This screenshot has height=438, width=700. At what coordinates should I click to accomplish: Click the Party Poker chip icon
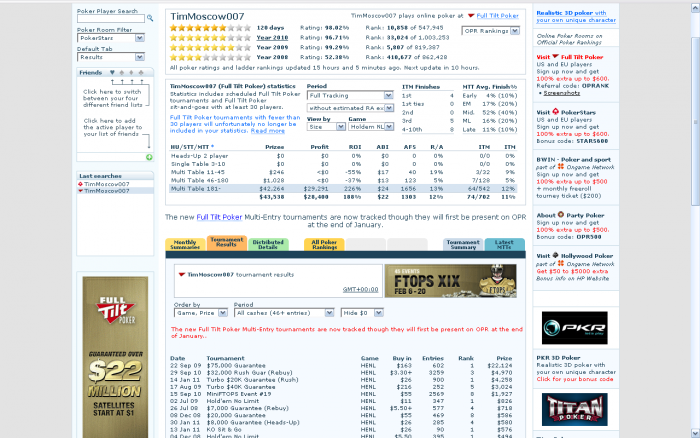pyautogui.click(x=561, y=215)
